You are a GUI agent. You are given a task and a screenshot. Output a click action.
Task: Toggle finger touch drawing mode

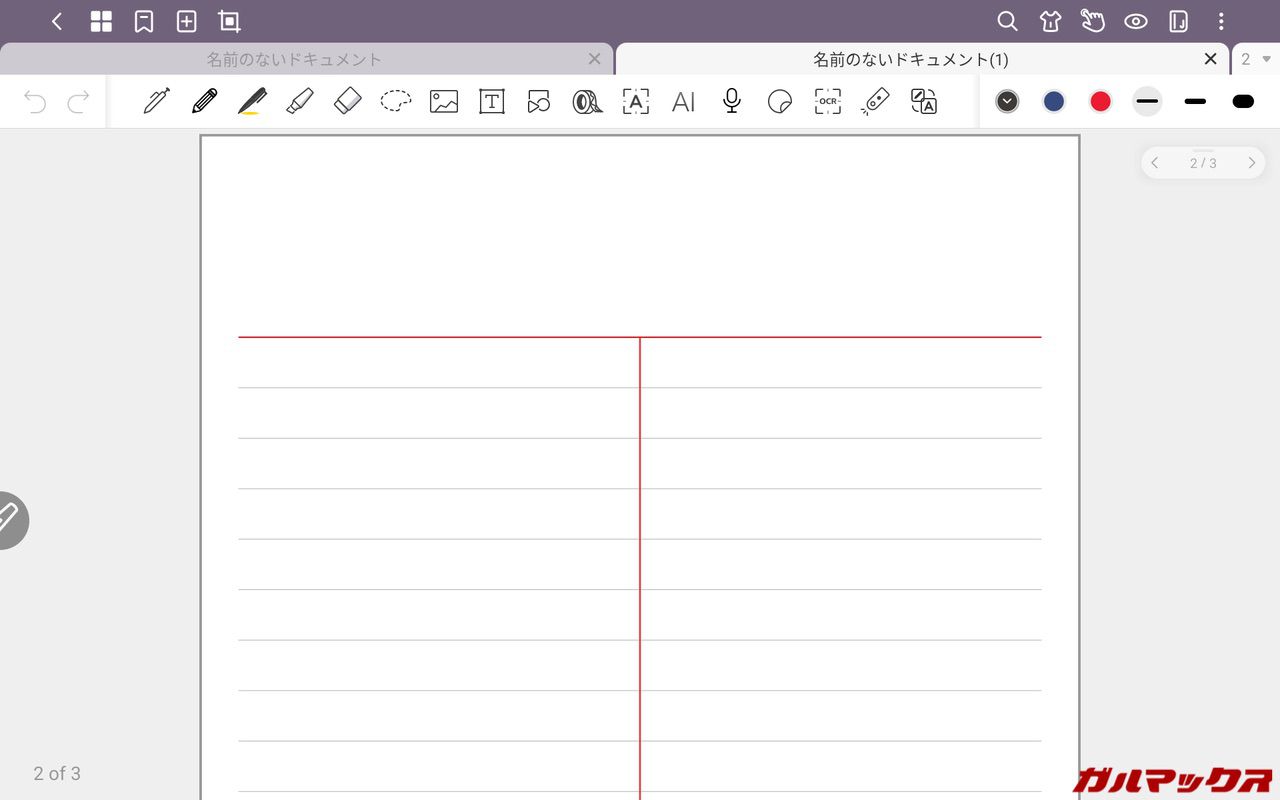1092,21
